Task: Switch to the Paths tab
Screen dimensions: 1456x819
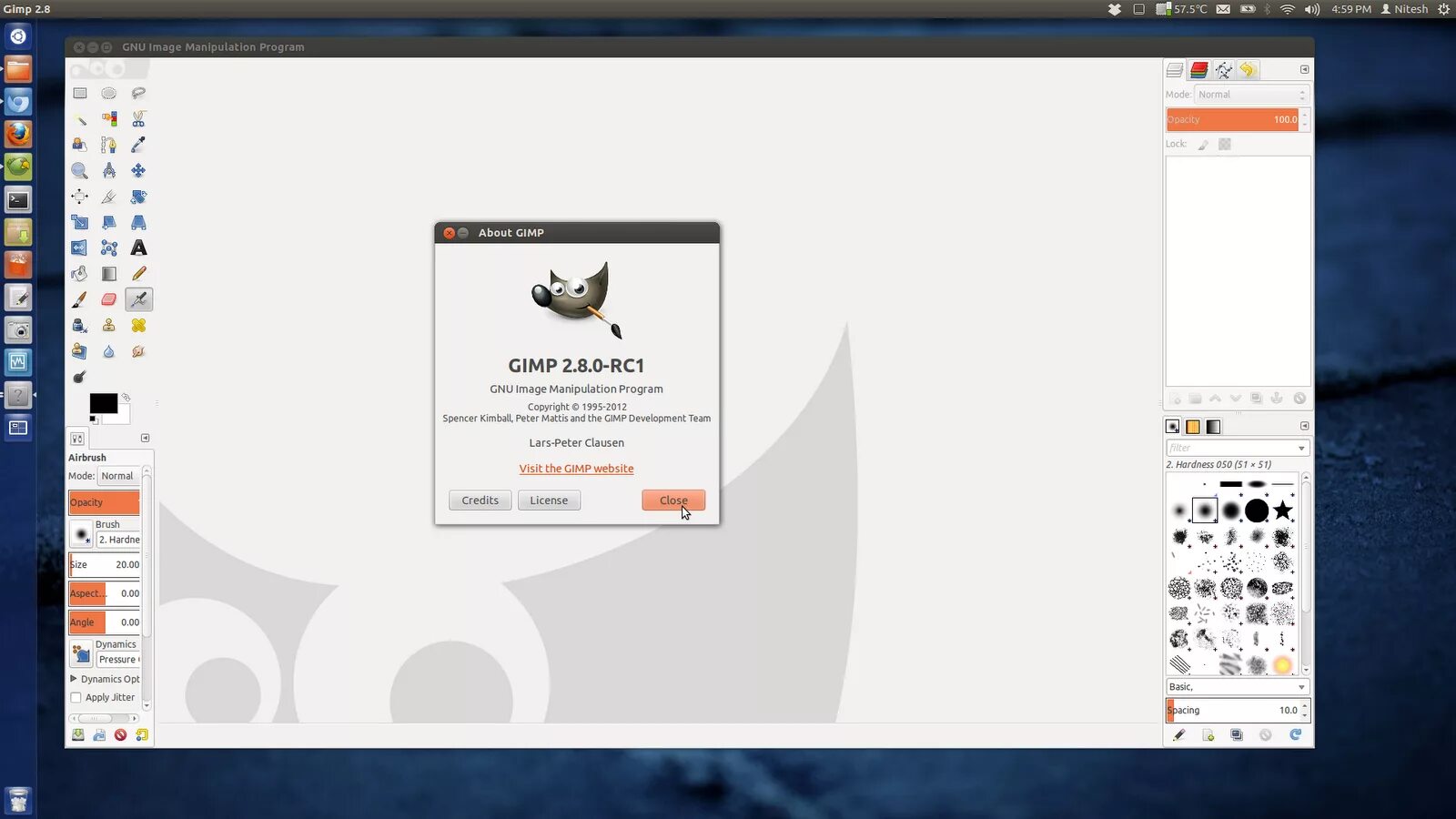Action: pyautogui.click(x=1224, y=70)
